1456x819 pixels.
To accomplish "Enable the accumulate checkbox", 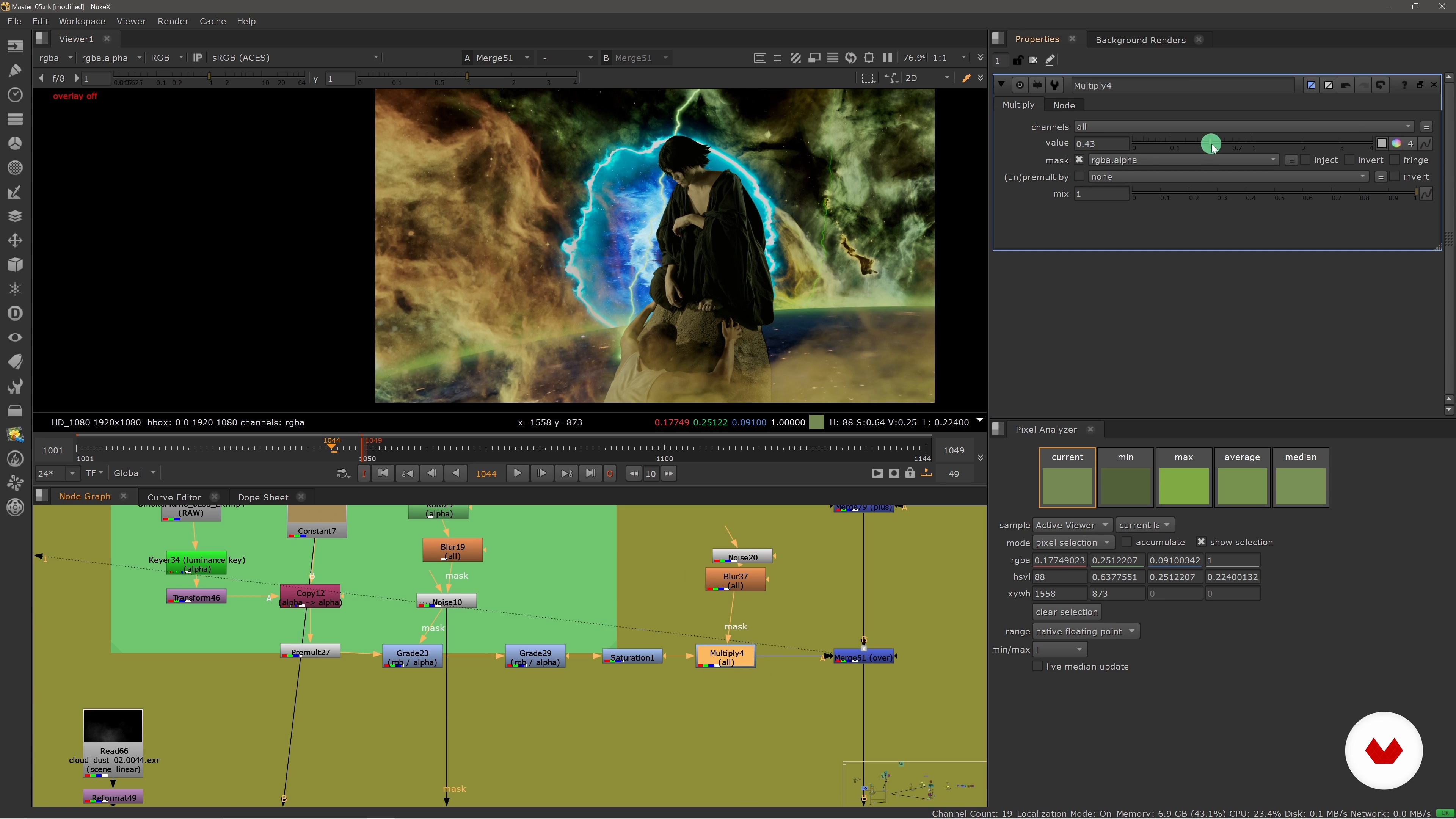I will [1127, 541].
